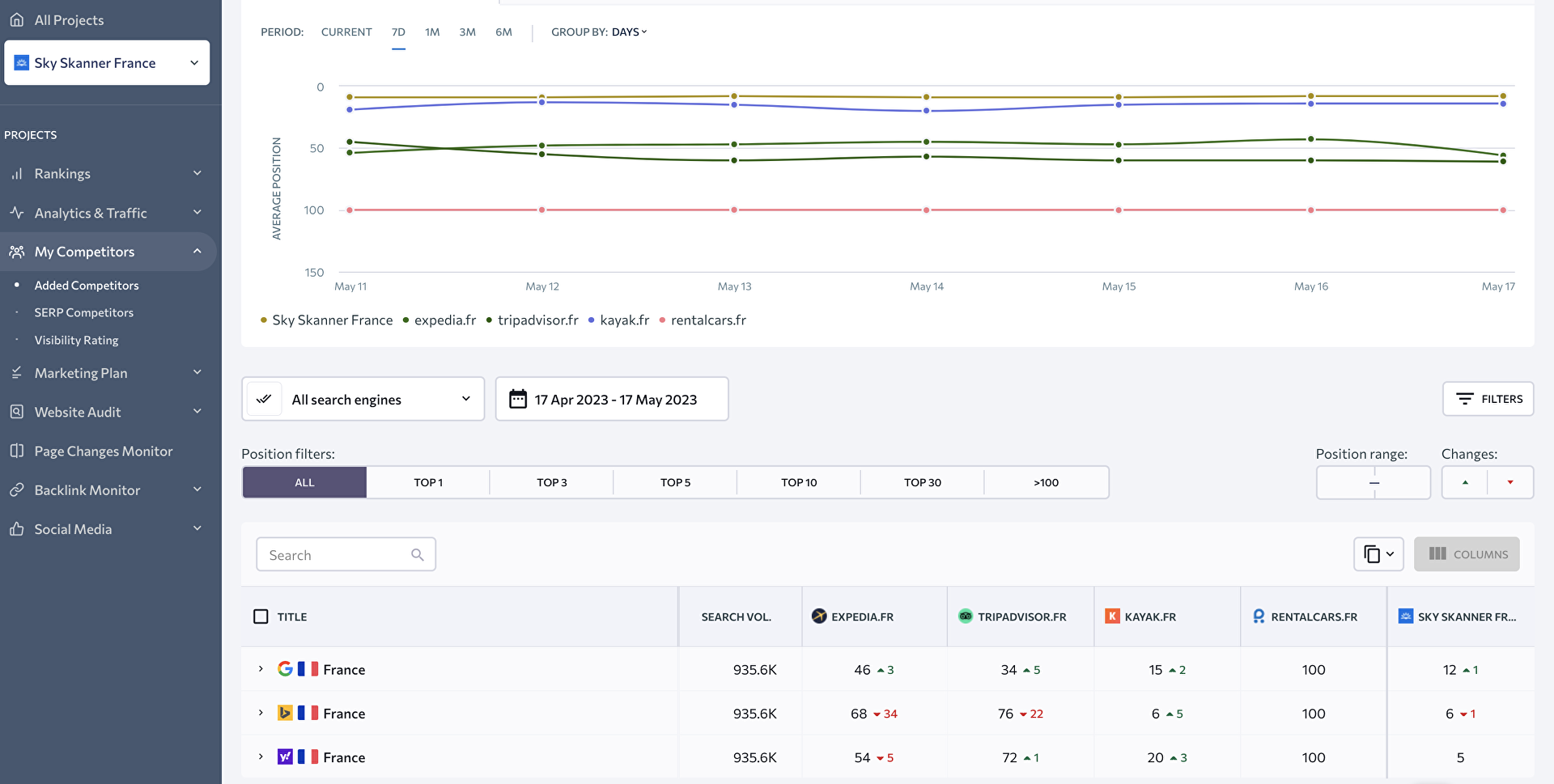Click the My Competitors people icon
Viewport: 1554px width, 784px height.
(x=17, y=252)
